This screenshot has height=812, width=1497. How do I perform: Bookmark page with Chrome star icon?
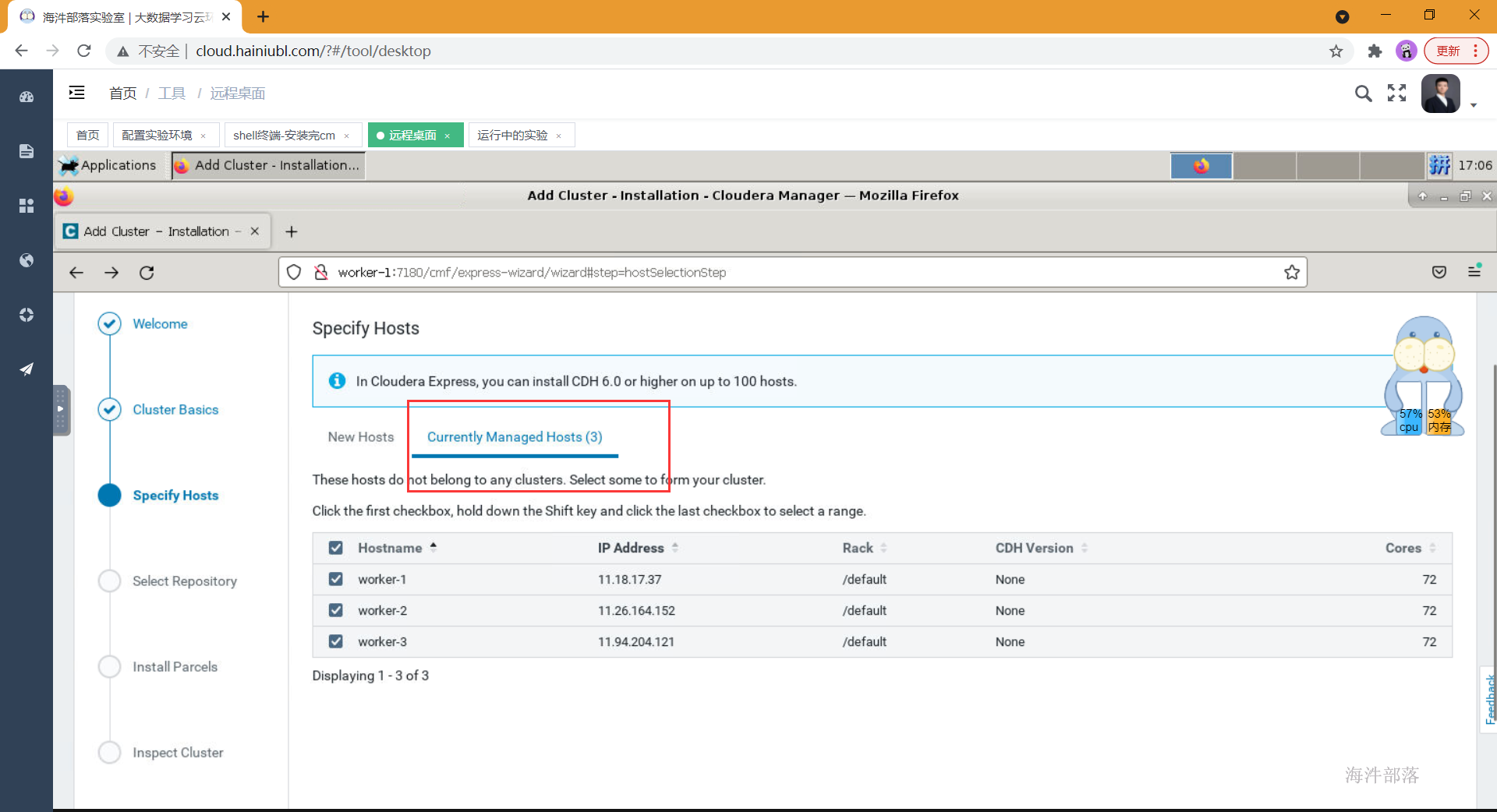1336,51
